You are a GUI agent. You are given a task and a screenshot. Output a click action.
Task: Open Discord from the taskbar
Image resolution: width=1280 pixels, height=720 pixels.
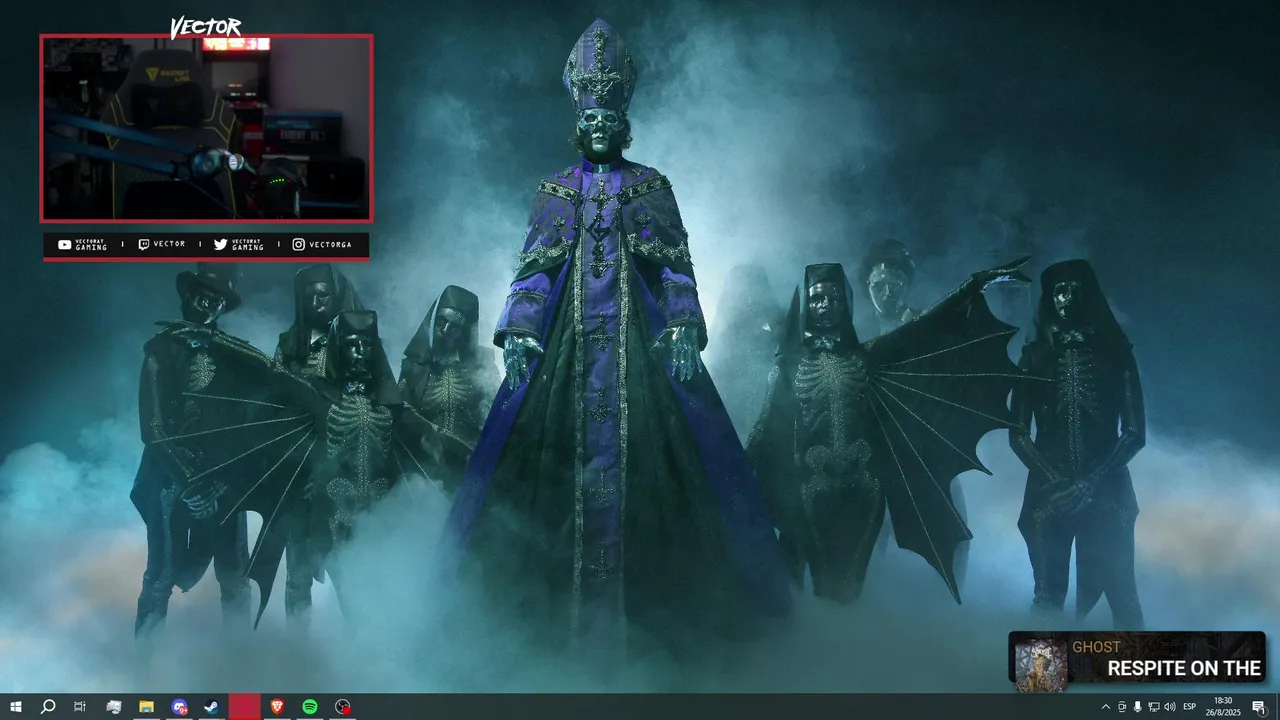179,707
